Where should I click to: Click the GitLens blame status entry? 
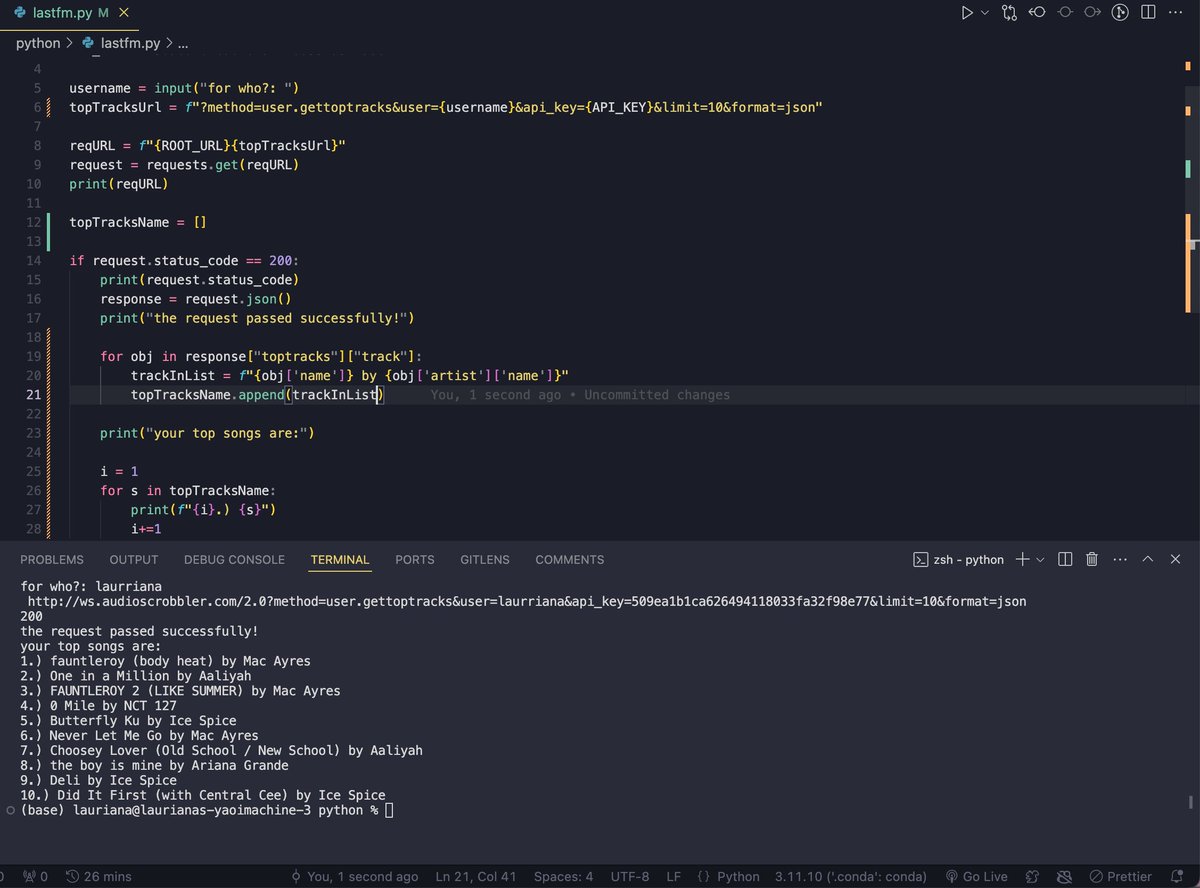[354, 877]
